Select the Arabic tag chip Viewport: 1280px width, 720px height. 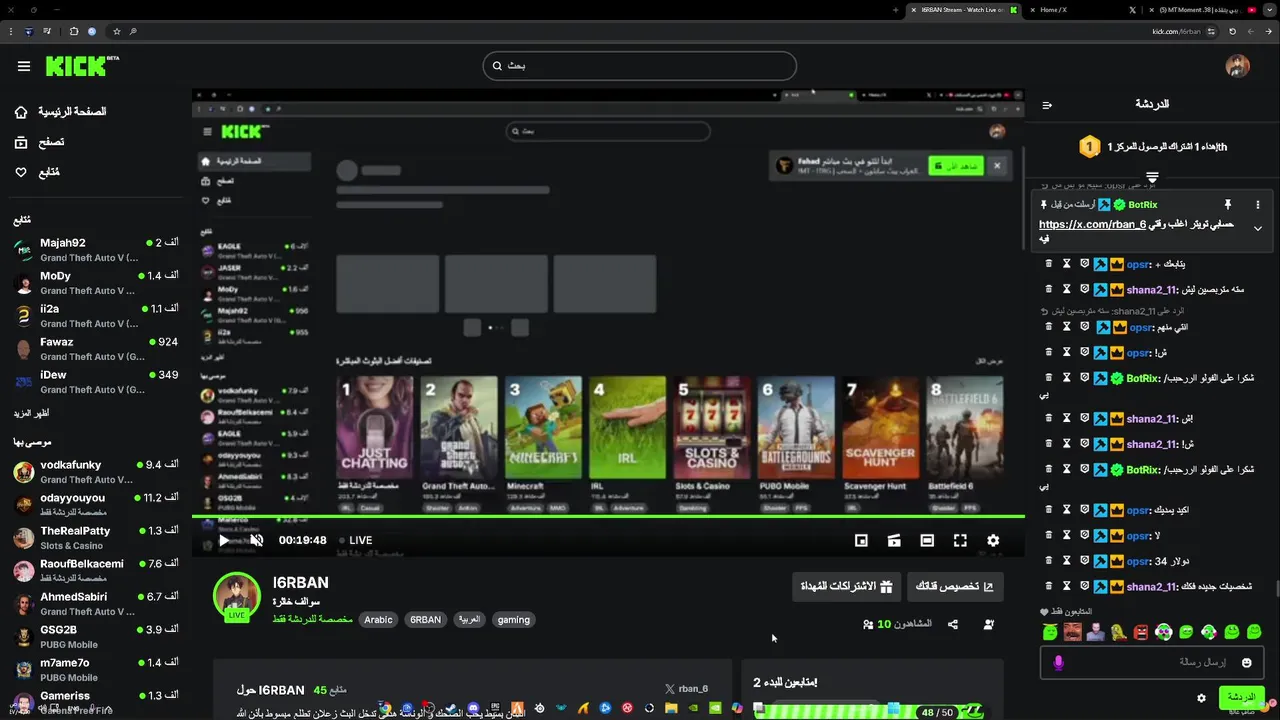[x=378, y=620]
